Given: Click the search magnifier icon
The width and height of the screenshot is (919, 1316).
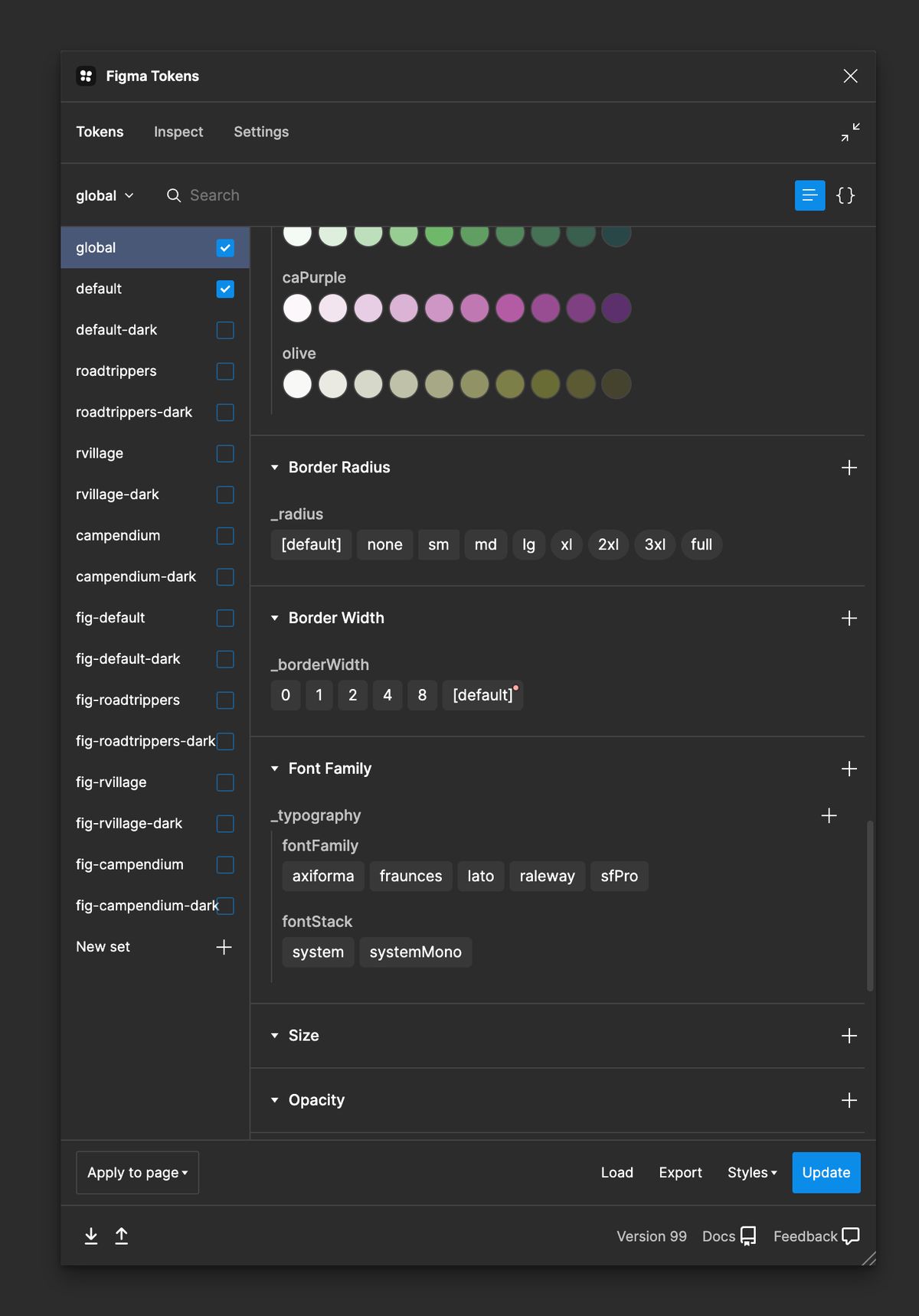Looking at the screenshot, I should click(x=174, y=195).
